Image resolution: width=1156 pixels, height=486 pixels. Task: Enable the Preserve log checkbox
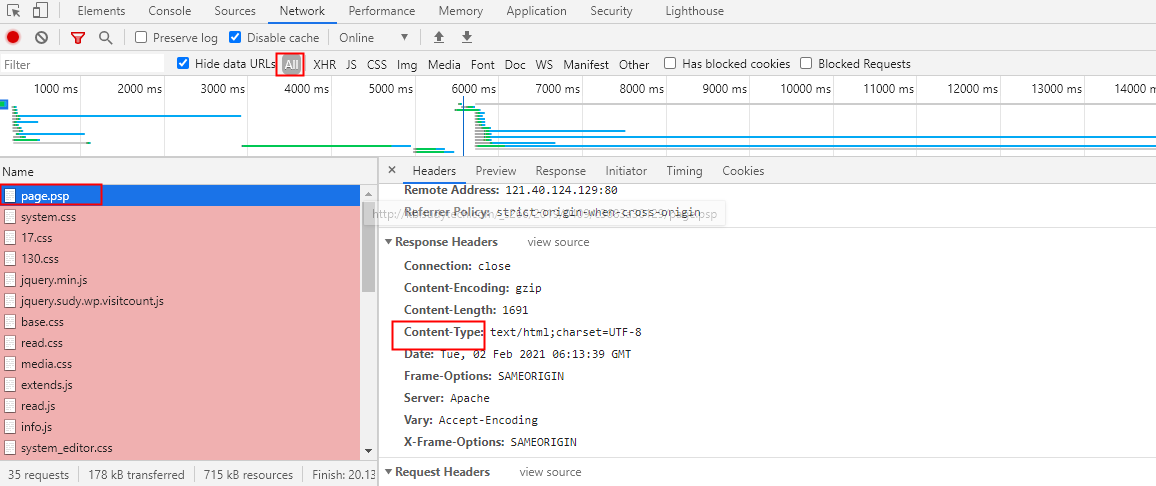[x=141, y=38]
